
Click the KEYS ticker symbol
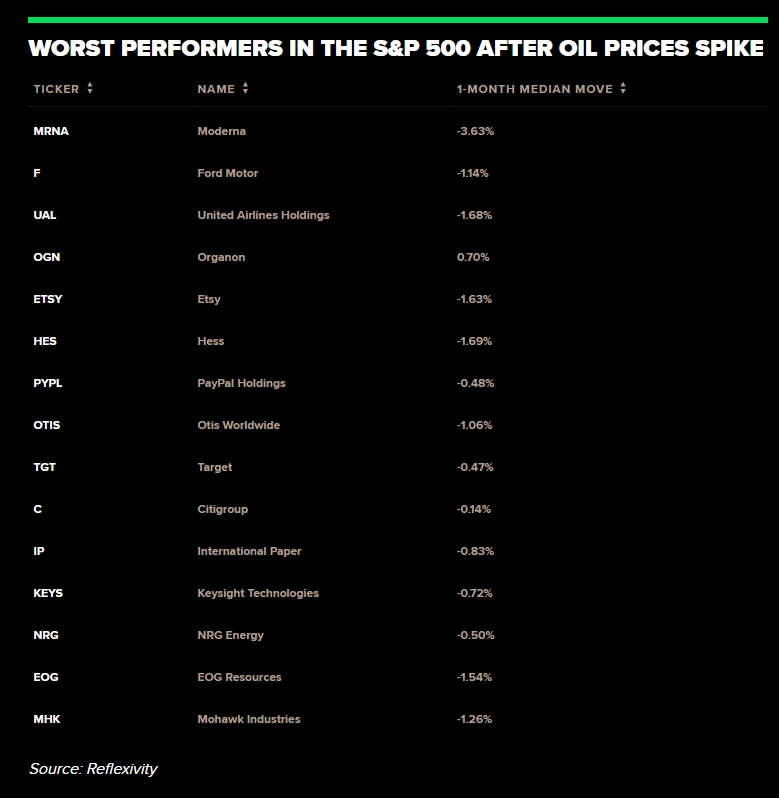pyautogui.click(x=48, y=593)
